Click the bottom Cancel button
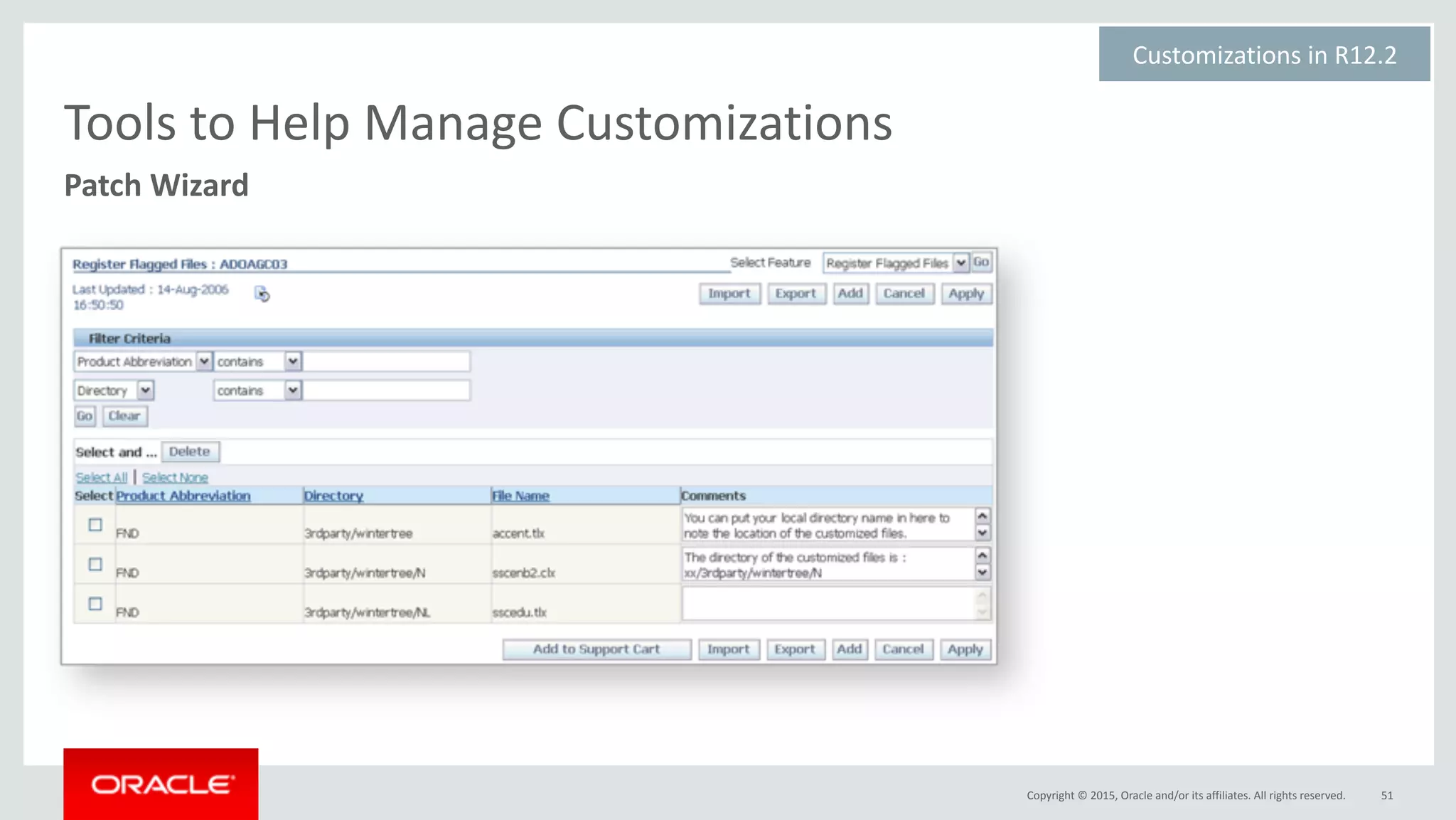The width and height of the screenshot is (1456, 820). [903, 649]
